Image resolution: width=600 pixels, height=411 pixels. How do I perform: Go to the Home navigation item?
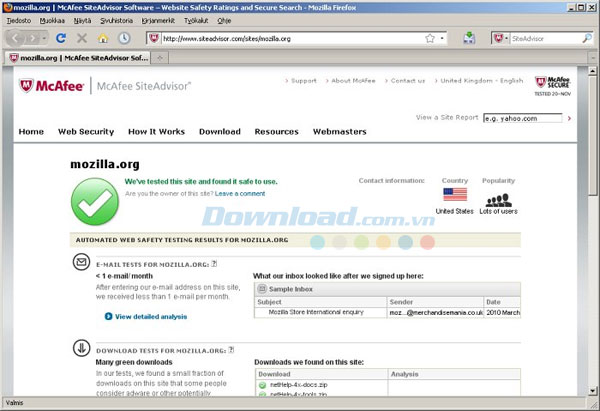pos(31,132)
